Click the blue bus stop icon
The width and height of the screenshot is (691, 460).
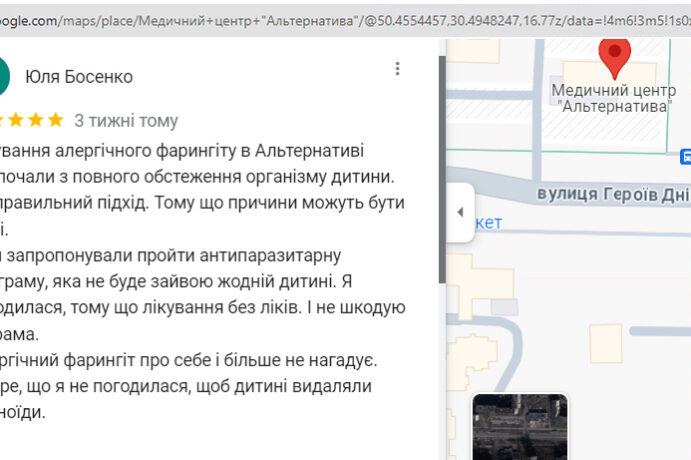pyautogui.click(x=685, y=157)
